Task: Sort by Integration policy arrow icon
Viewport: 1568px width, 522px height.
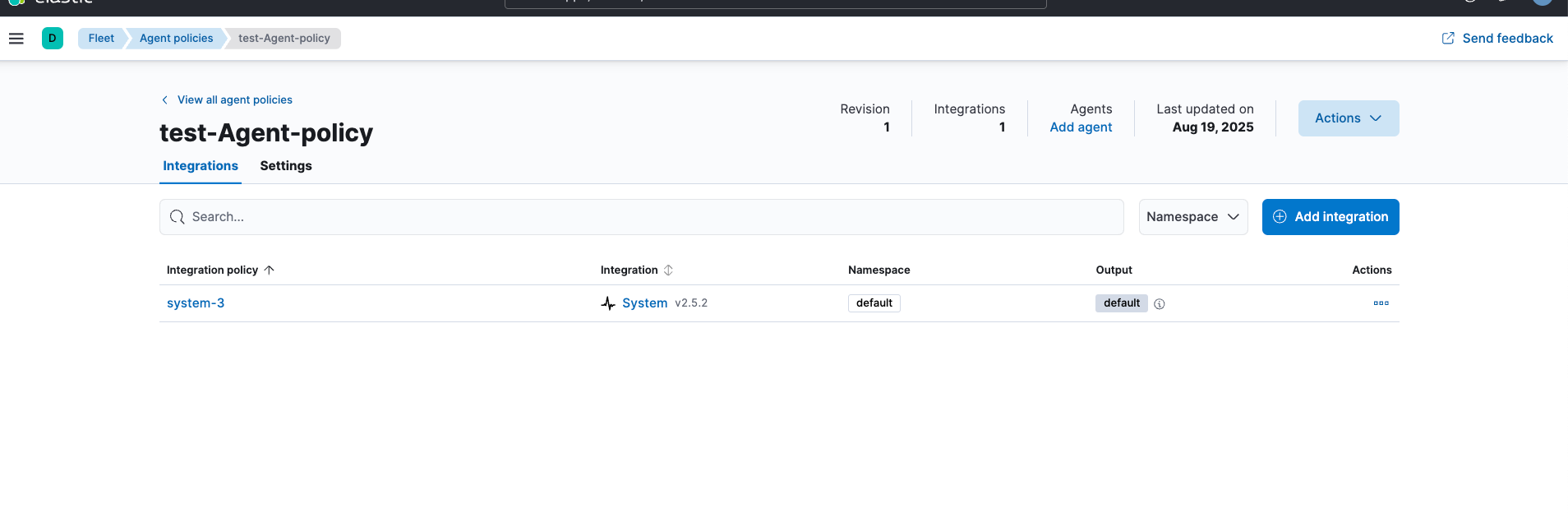Action: 270,270
